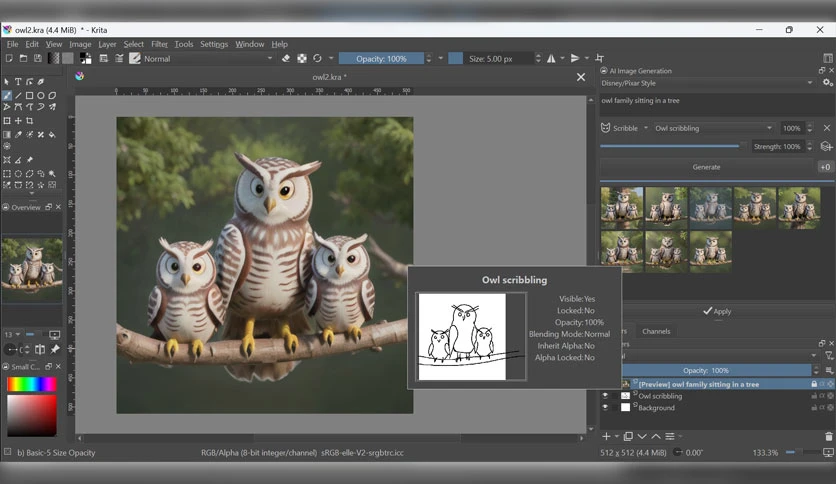Open the File menu
The height and width of the screenshot is (484, 836).
point(12,44)
